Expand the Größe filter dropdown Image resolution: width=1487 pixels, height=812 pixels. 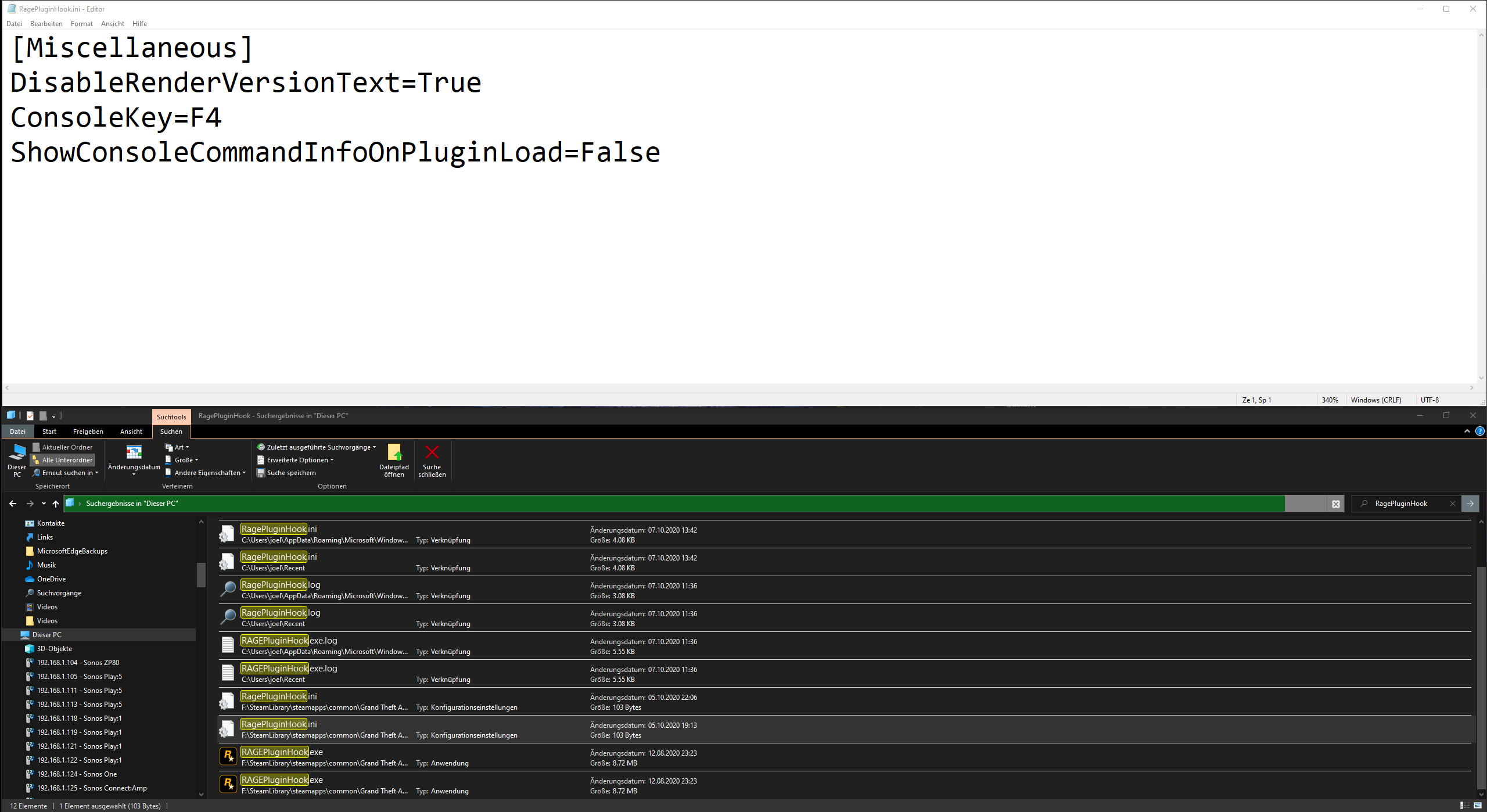(x=182, y=460)
